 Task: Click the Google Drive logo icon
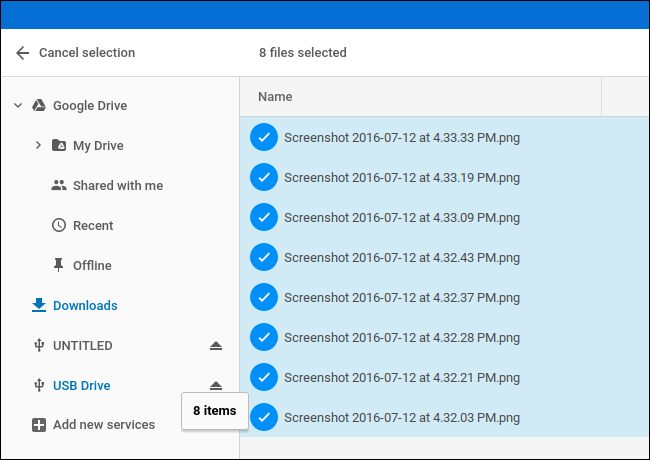click(39, 106)
